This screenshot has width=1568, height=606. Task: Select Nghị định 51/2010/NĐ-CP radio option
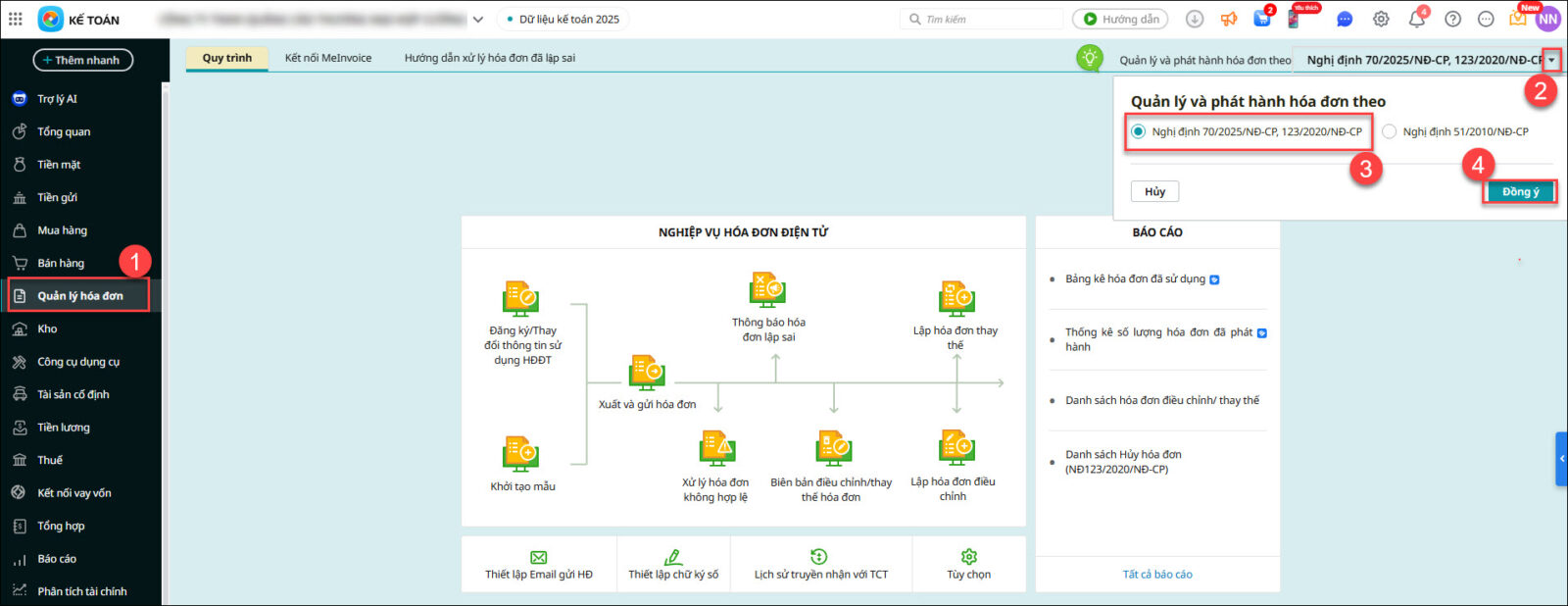[x=1390, y=131]
